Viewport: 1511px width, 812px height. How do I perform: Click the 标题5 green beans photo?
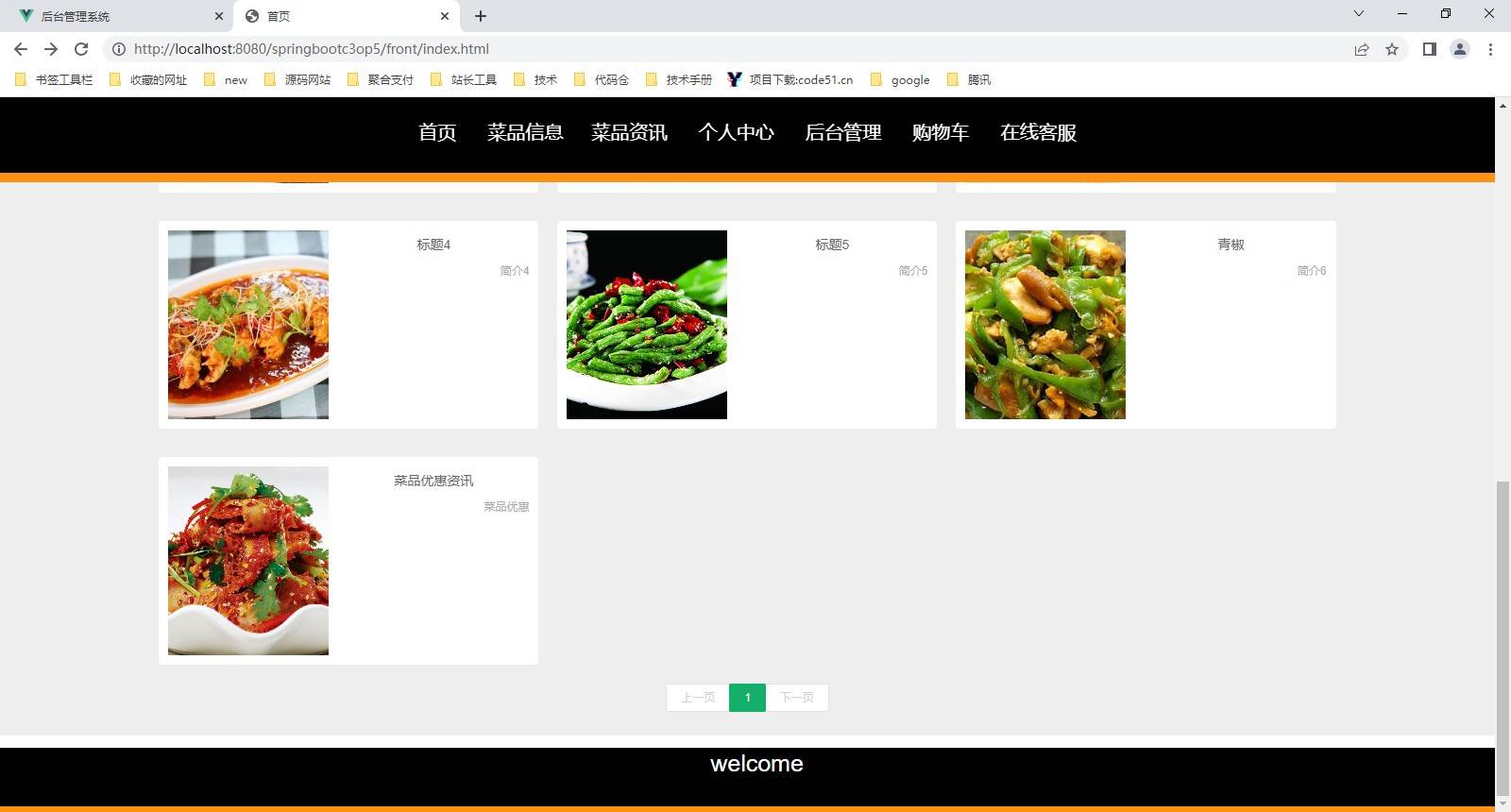pos(647,325)
